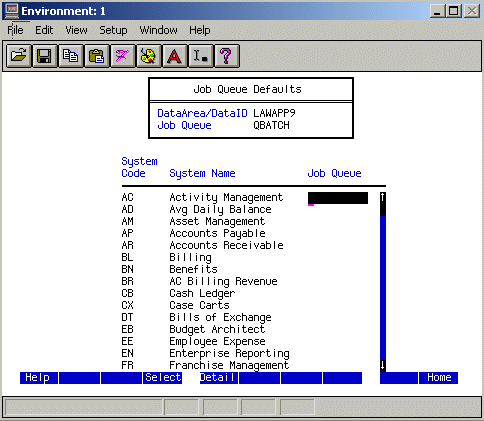Select the Asset Management row
Screen dimensions: 484x421
pos(217,221)
